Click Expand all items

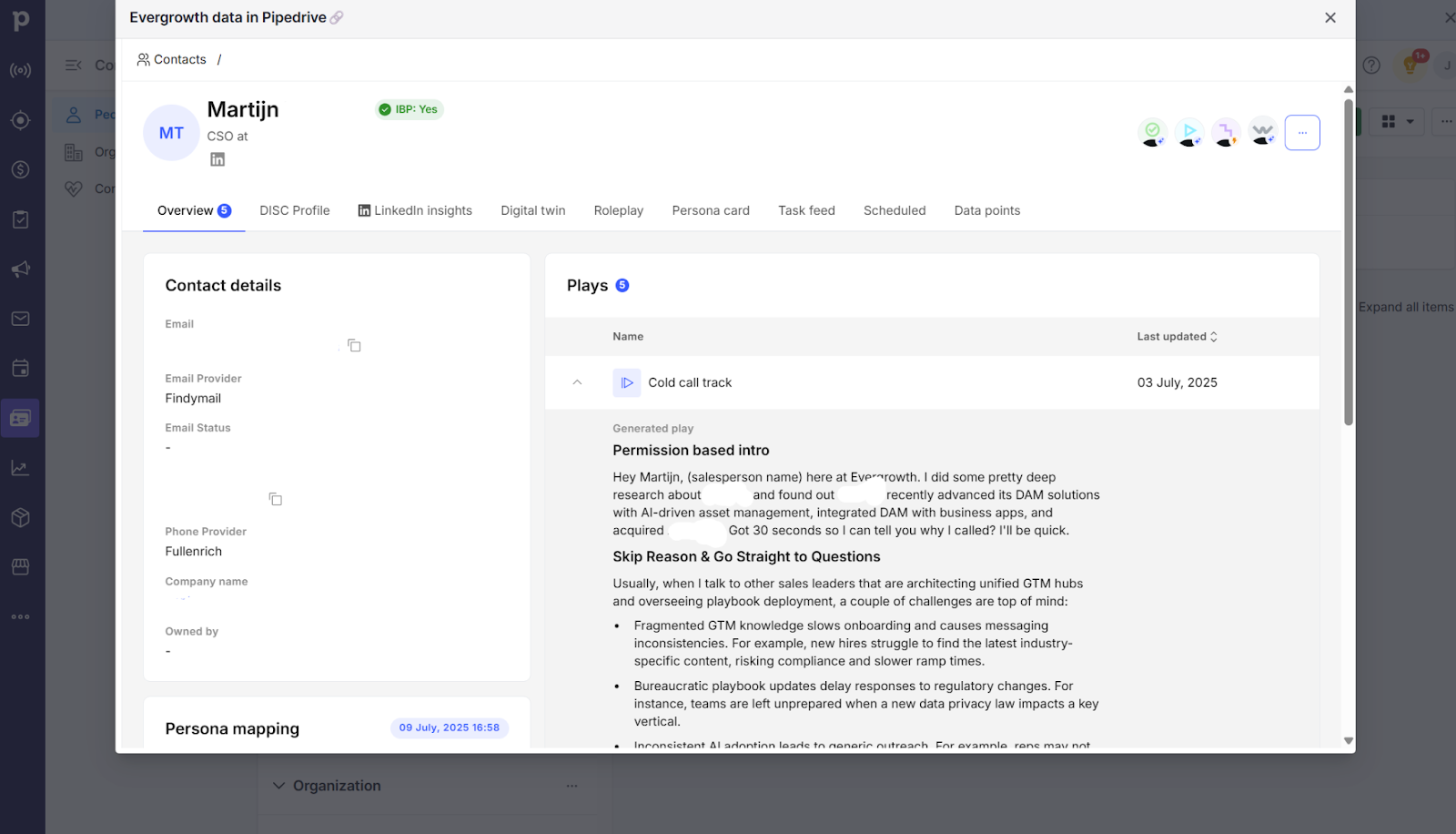1405,307
